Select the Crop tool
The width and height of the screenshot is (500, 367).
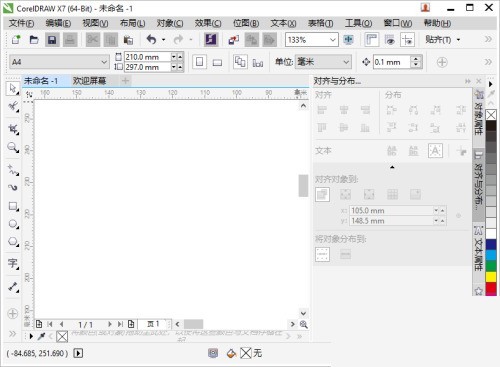(13, 129)
